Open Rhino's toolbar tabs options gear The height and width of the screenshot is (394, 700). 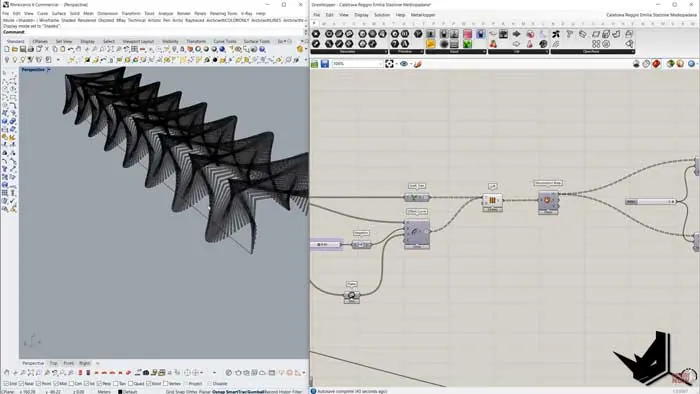(289, 41)
